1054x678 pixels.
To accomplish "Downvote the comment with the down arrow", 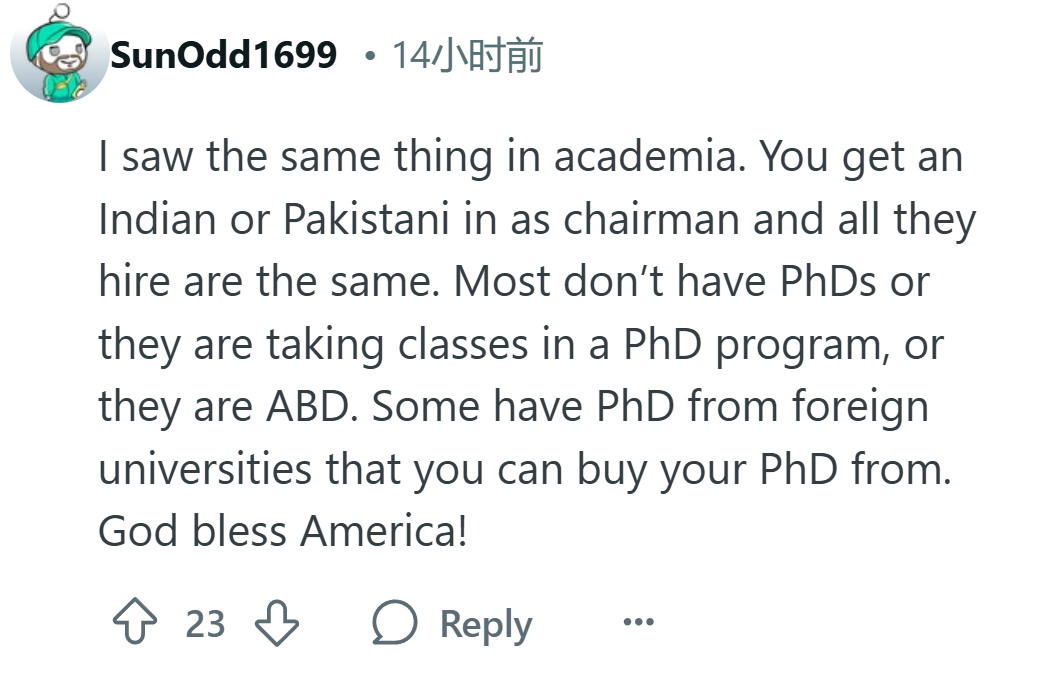I will (276, 622).
